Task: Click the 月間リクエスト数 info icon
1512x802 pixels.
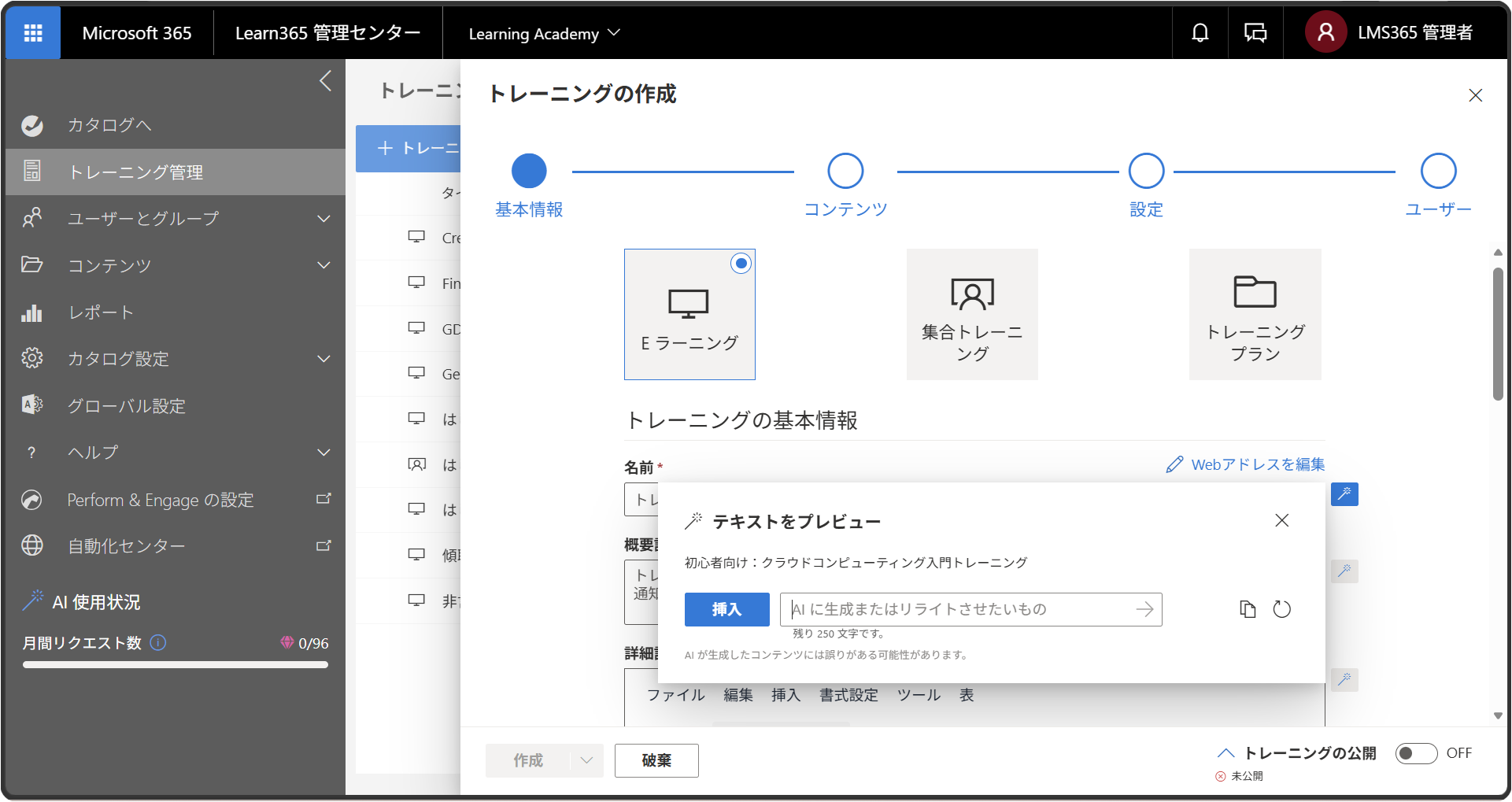Action: point(158,643)
